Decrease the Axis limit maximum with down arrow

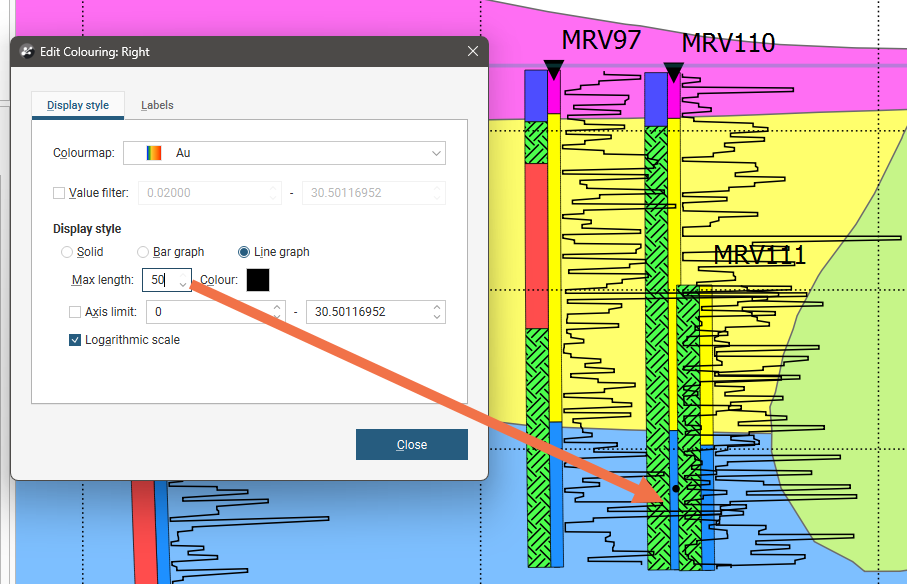[436, 317]
